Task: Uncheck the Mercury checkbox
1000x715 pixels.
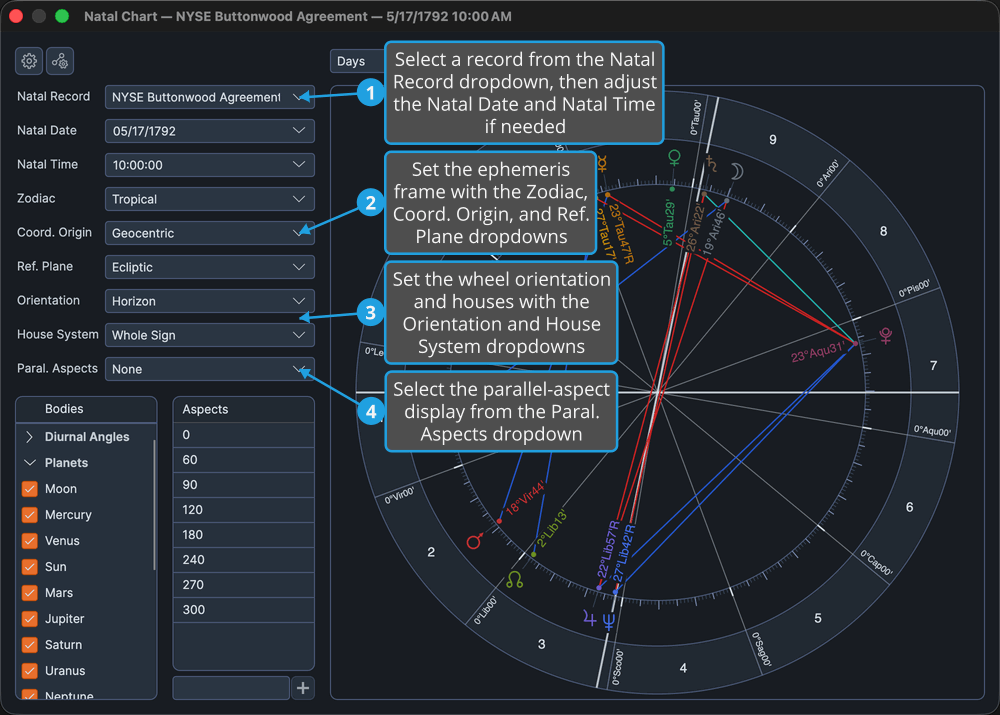Action: pos(29,515)
